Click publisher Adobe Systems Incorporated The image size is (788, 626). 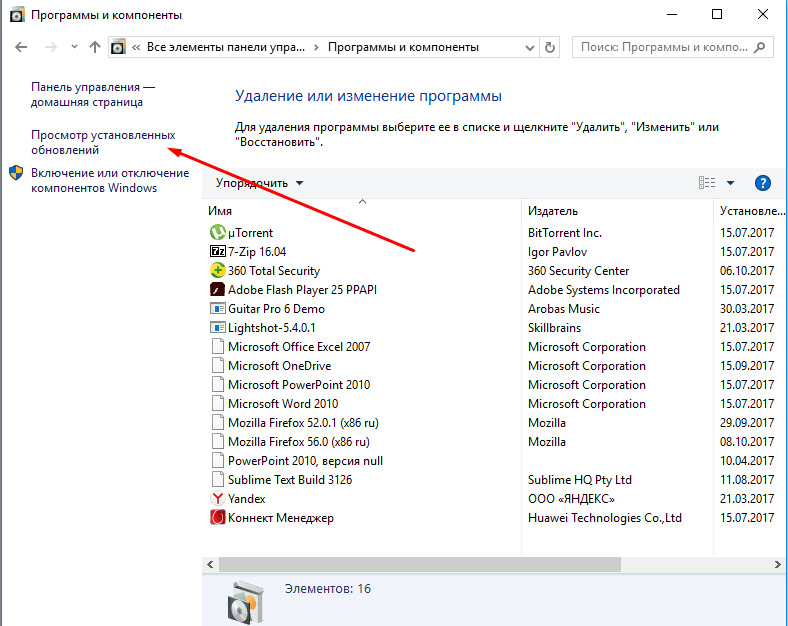(604, 290)
